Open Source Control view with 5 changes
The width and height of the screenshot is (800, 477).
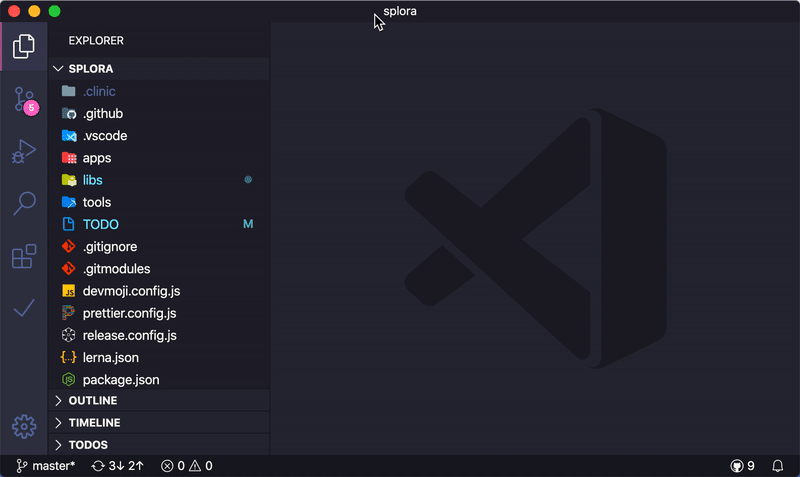pos(24,100)
